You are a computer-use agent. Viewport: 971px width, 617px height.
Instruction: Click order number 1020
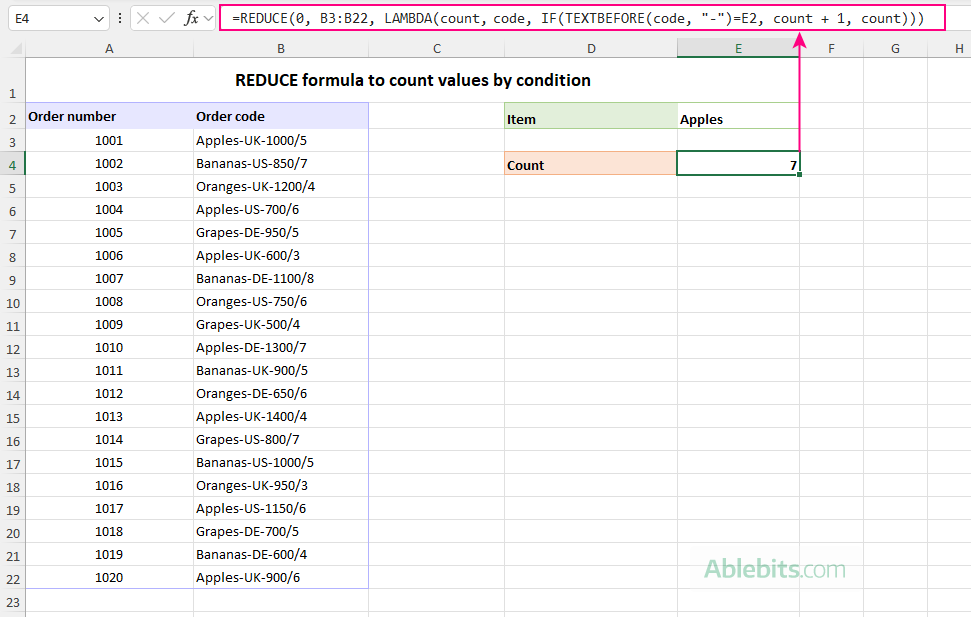coord(109,577)
